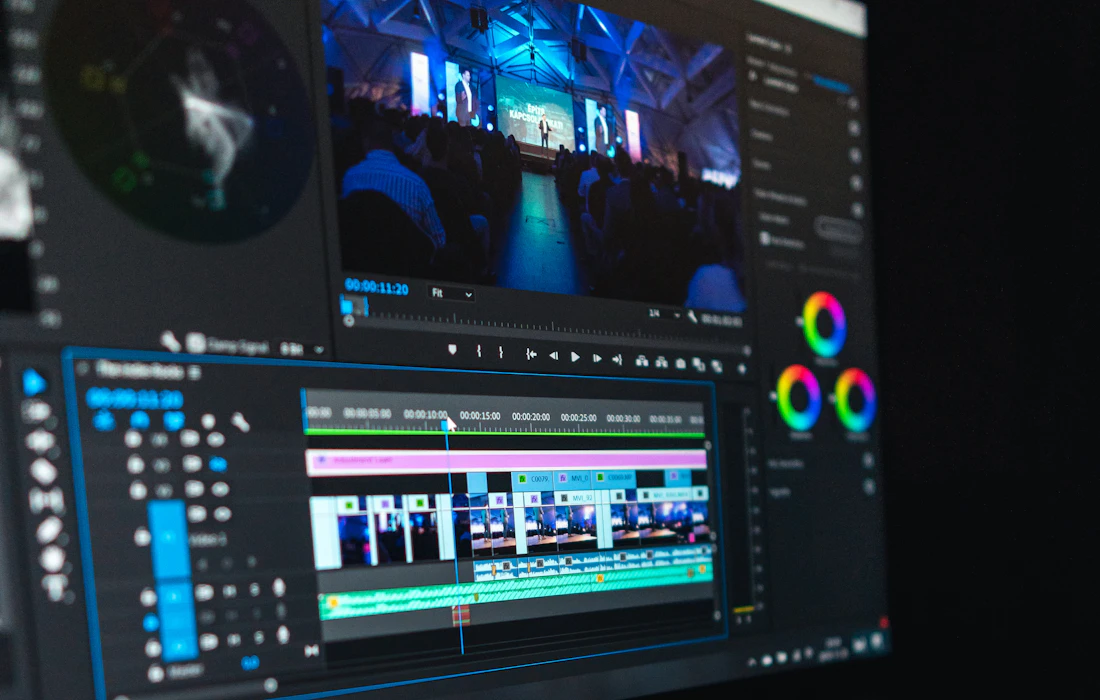
Task: Click the Program monitor timecode 00:00:11:20
Action: (377, 287)
